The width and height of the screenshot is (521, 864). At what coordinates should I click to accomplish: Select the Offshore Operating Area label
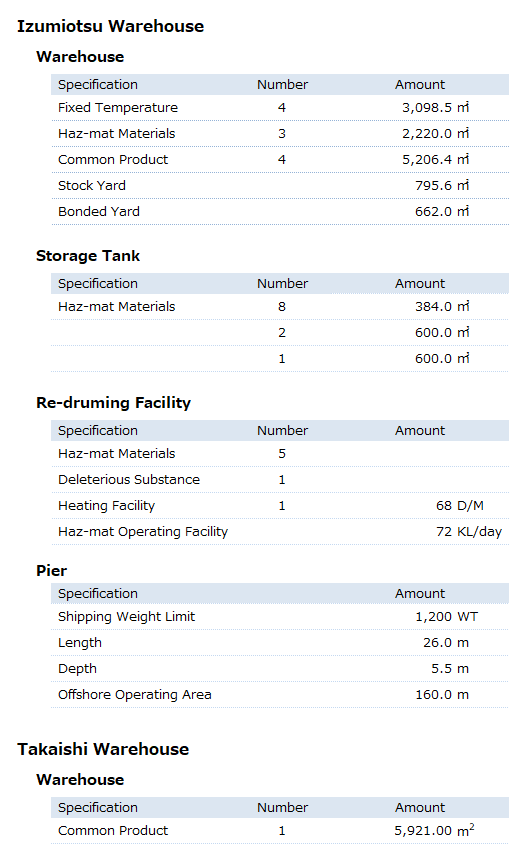[x=135, y=694]
